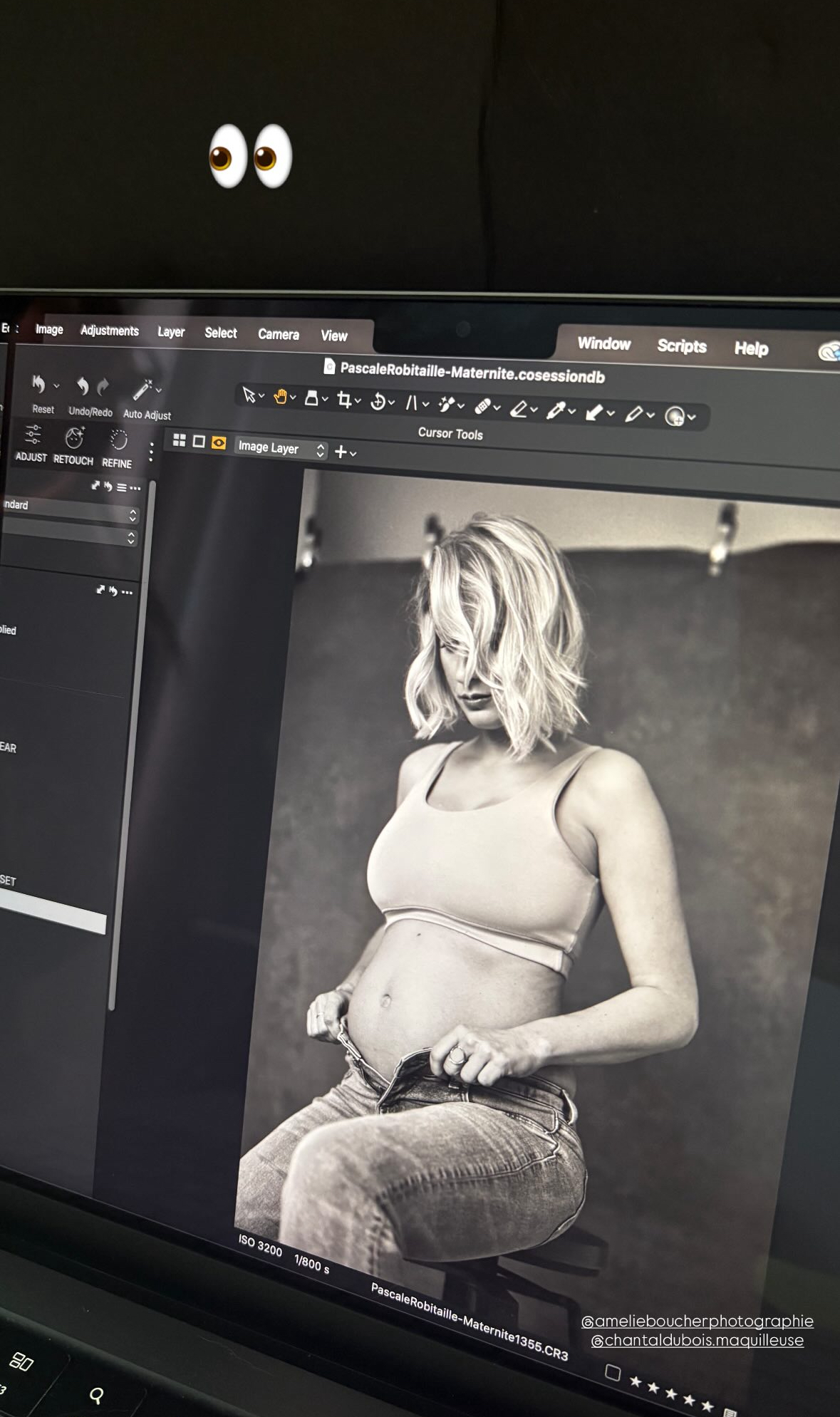Select the Rotate/Straighten cursor tool
The image size is (840, 1417).
click(x=378, y=402)
